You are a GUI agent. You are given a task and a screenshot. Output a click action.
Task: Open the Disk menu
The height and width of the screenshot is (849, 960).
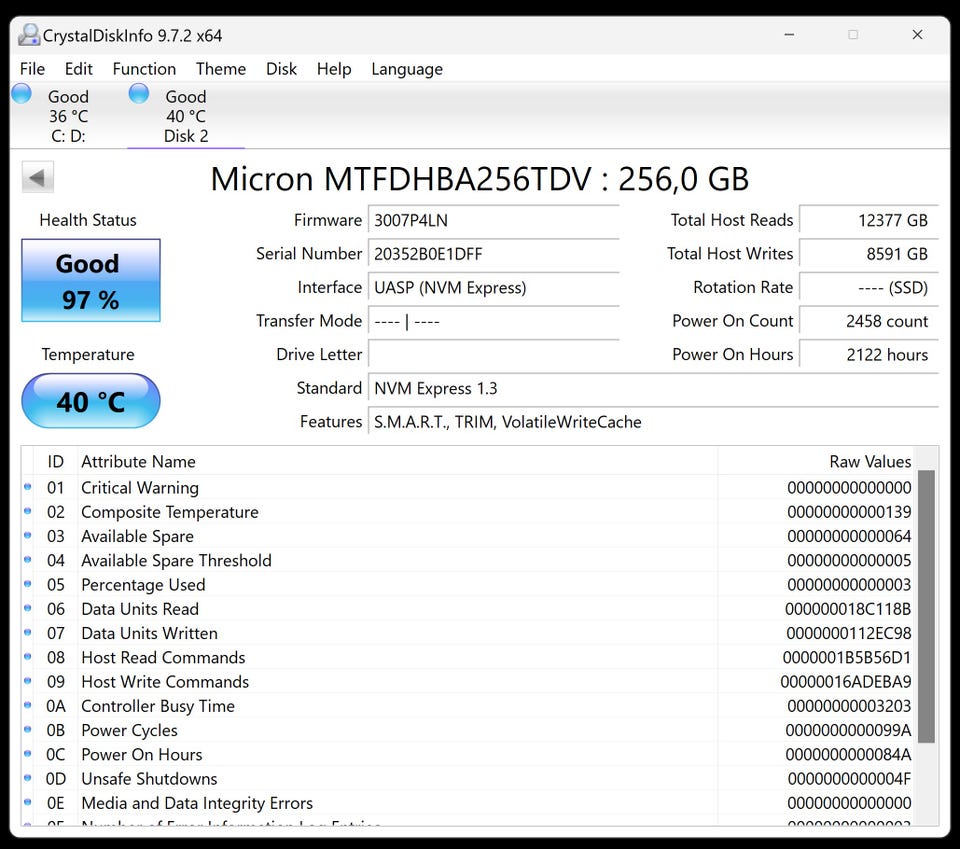[281, 69]
